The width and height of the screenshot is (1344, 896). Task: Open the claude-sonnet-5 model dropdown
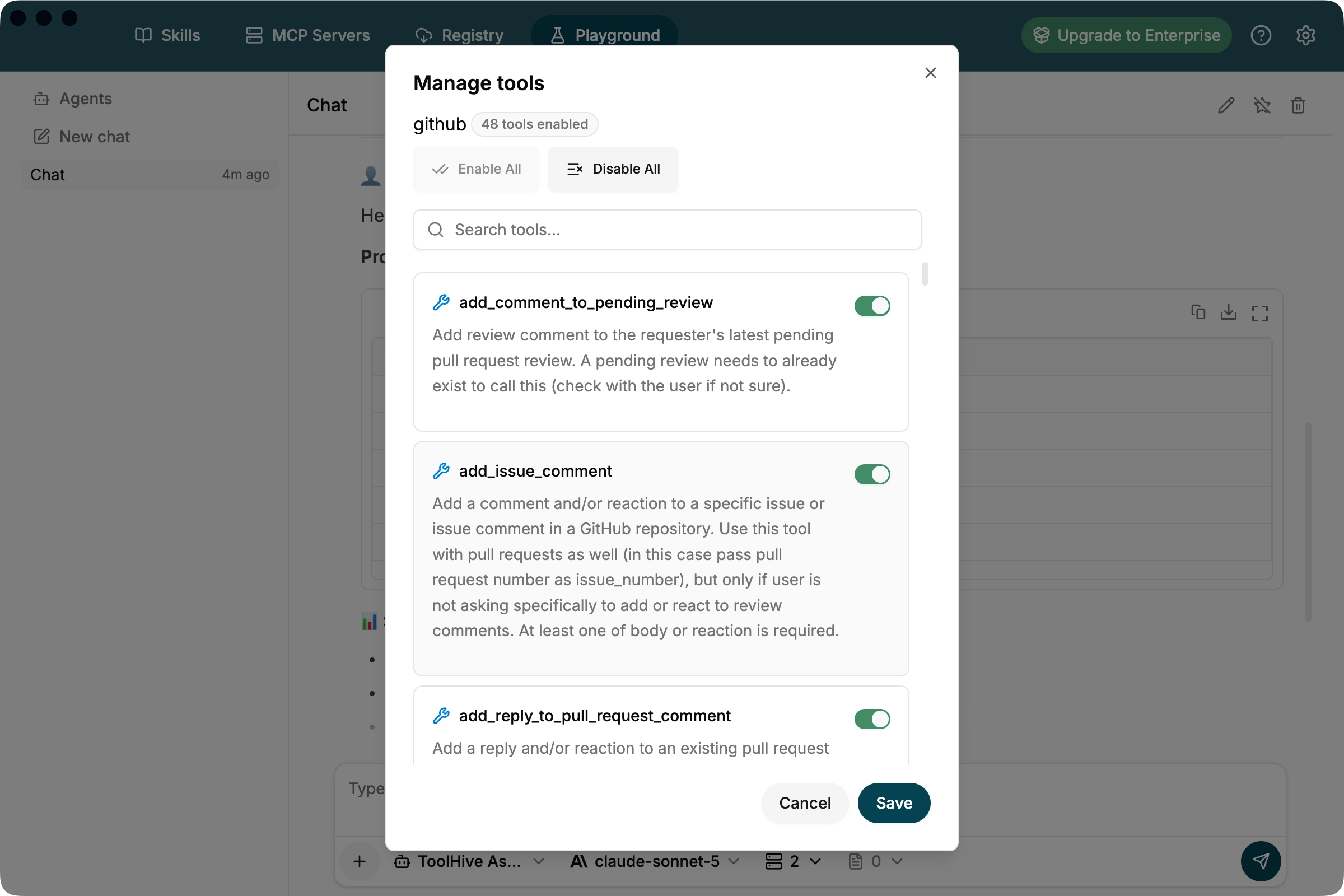coord(655,861)
